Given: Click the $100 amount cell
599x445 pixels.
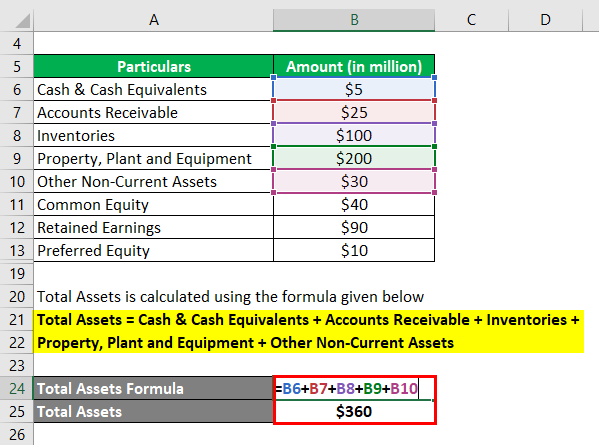Looking at the screenshot, I should (354, 135).
